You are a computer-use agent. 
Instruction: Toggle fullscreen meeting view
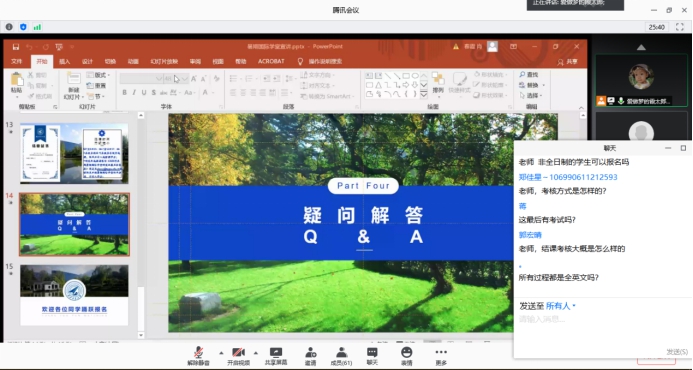pos(680,27)
